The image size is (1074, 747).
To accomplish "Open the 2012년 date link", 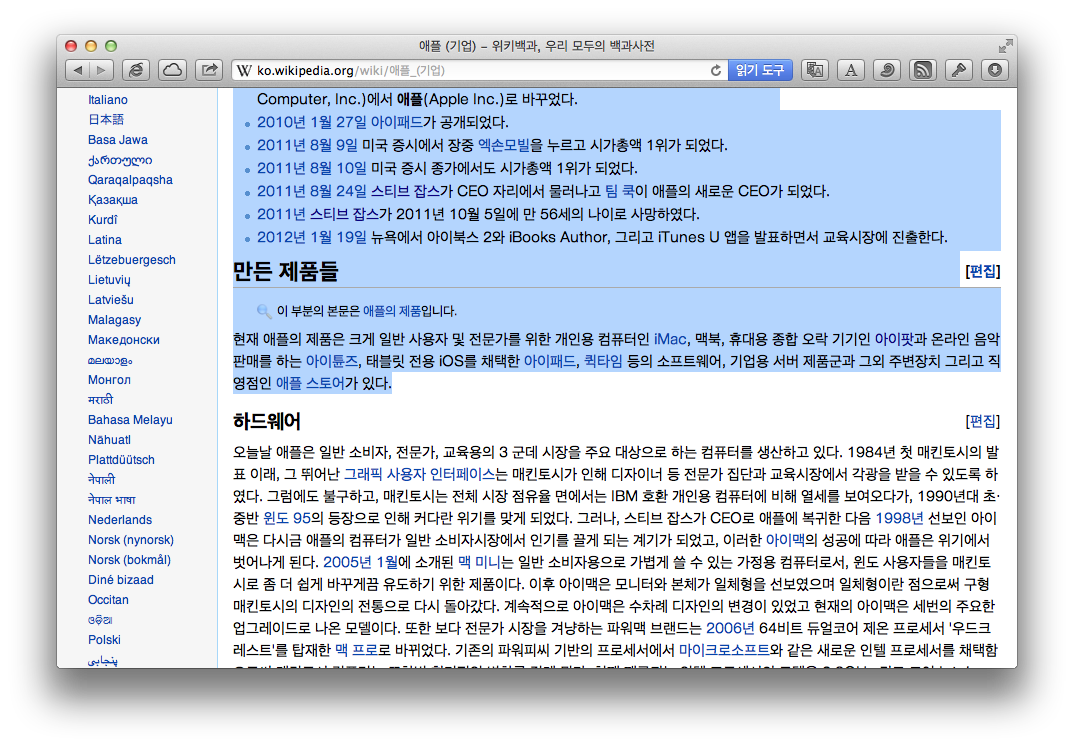I will (281, 237).
